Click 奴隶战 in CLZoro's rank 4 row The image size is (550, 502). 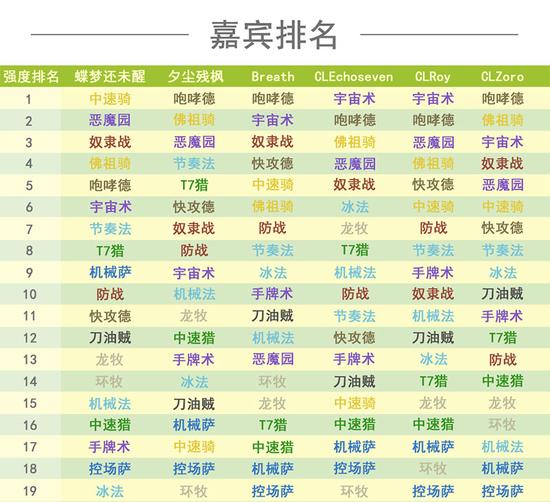pyautogui.click(x=503, y=163)
